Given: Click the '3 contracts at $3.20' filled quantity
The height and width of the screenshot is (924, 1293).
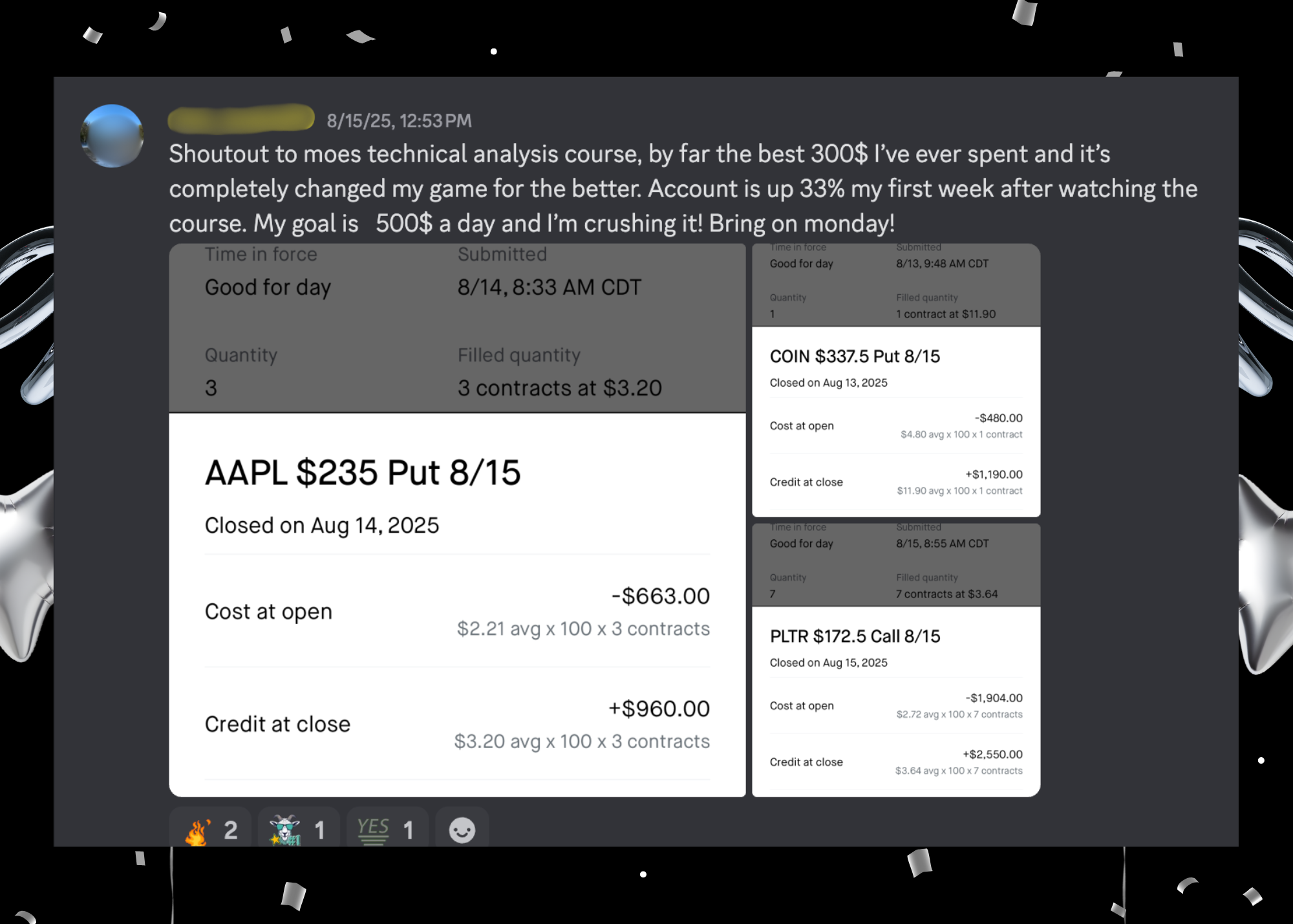Looking at the screenshot, I should pyautogui.click(x=559, y=388).
